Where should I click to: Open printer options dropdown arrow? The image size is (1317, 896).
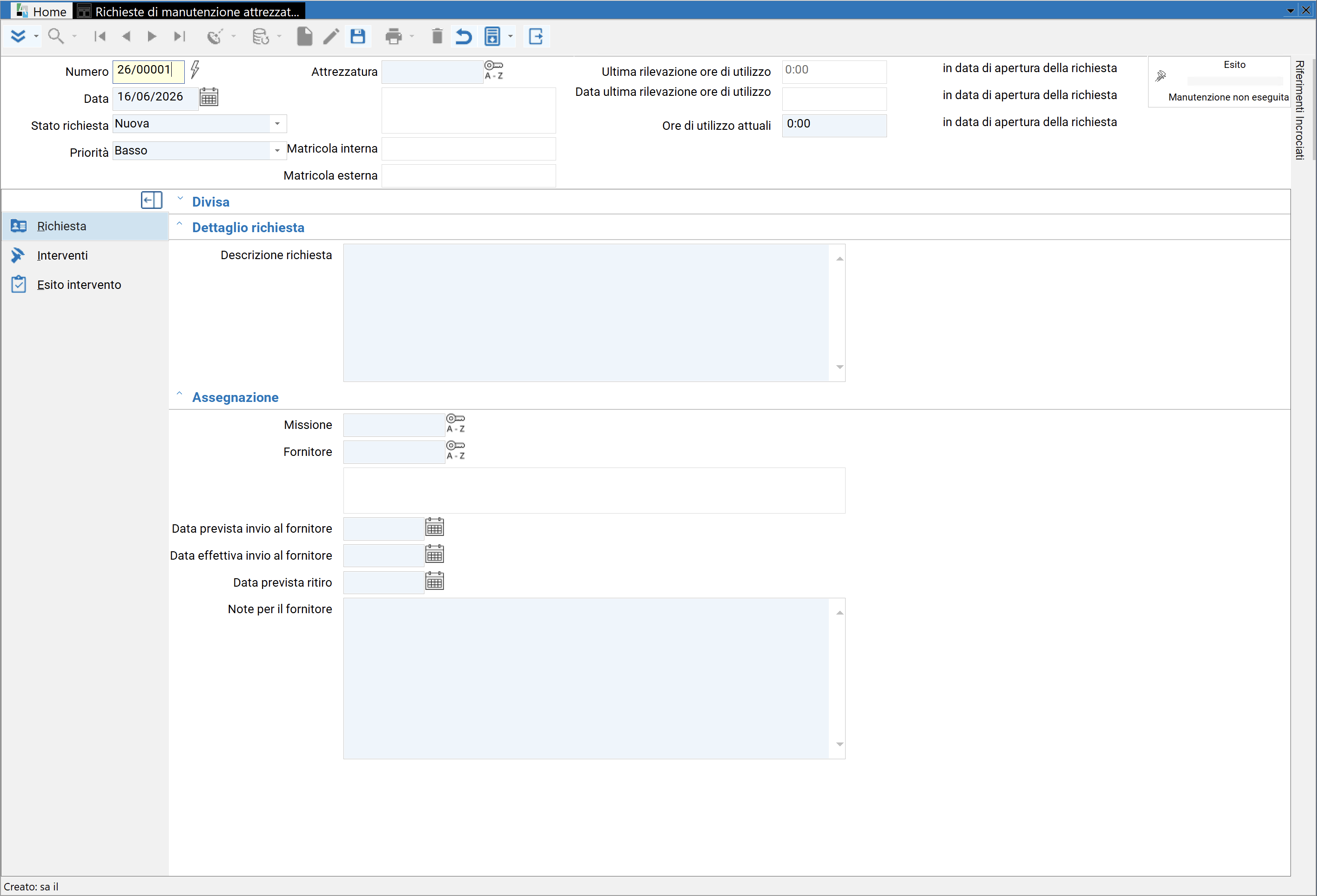(412, 36)
